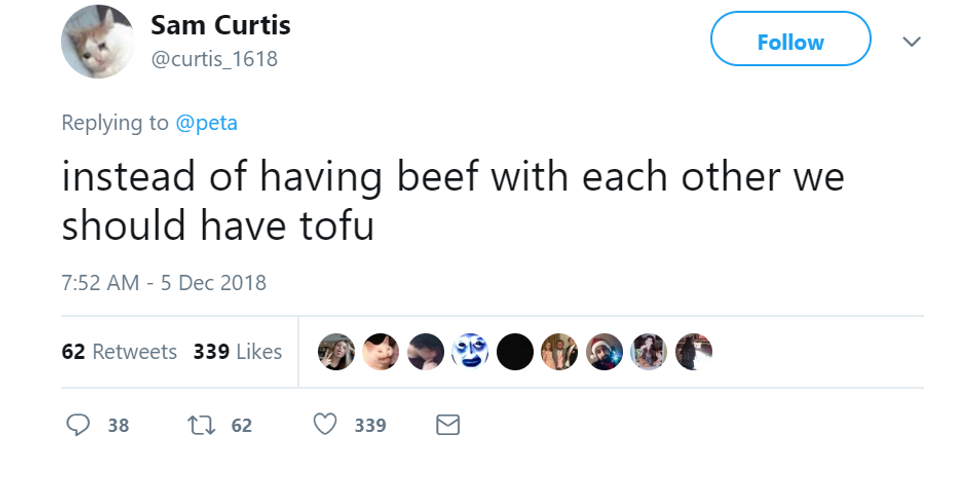The height and width of the screenshot is (478, 980).
Task: Click the 7:52 AM - 5 Dec 2018 timestamp
Action: pos(164,282)
